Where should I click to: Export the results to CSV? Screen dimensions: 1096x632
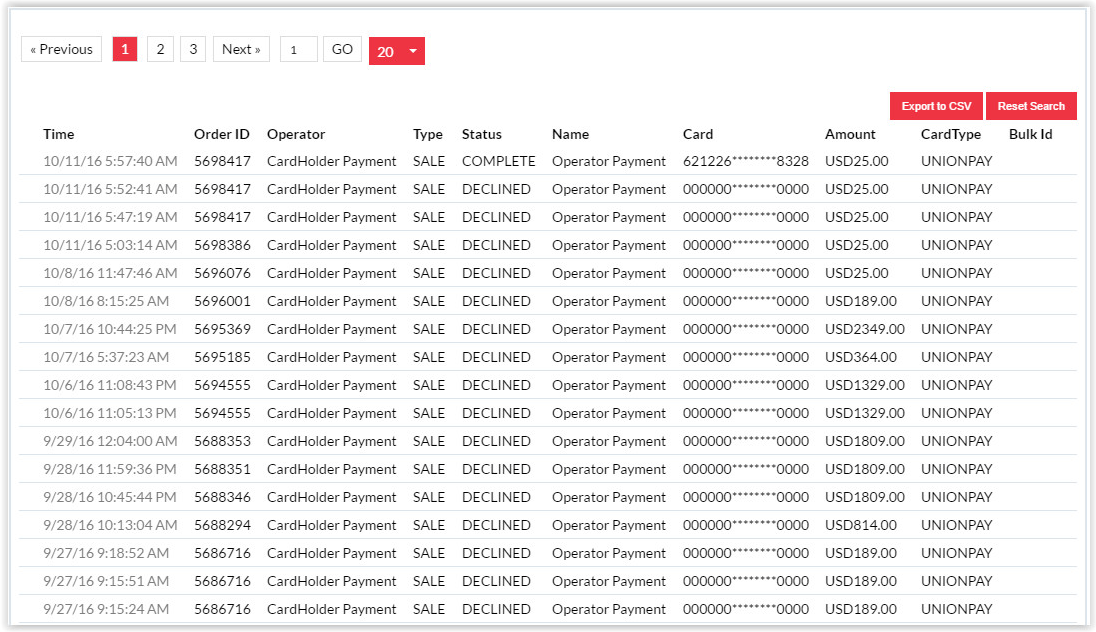(936, 106)
